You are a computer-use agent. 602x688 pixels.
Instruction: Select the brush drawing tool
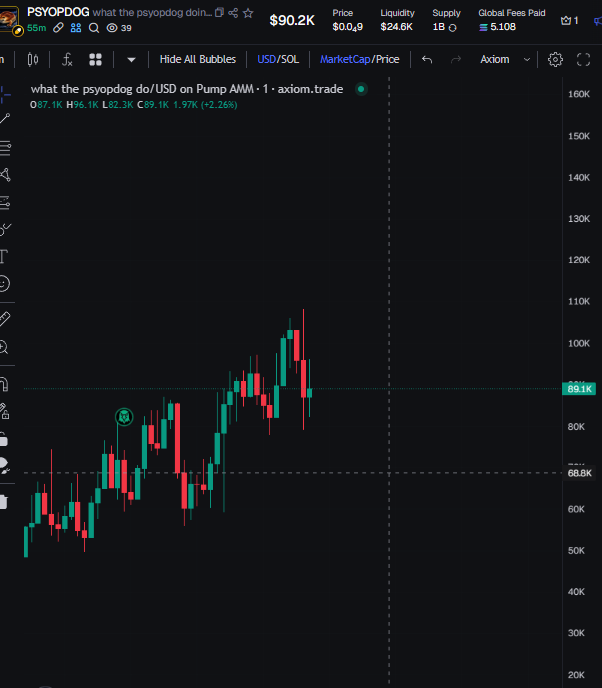[x=5, y=229]
